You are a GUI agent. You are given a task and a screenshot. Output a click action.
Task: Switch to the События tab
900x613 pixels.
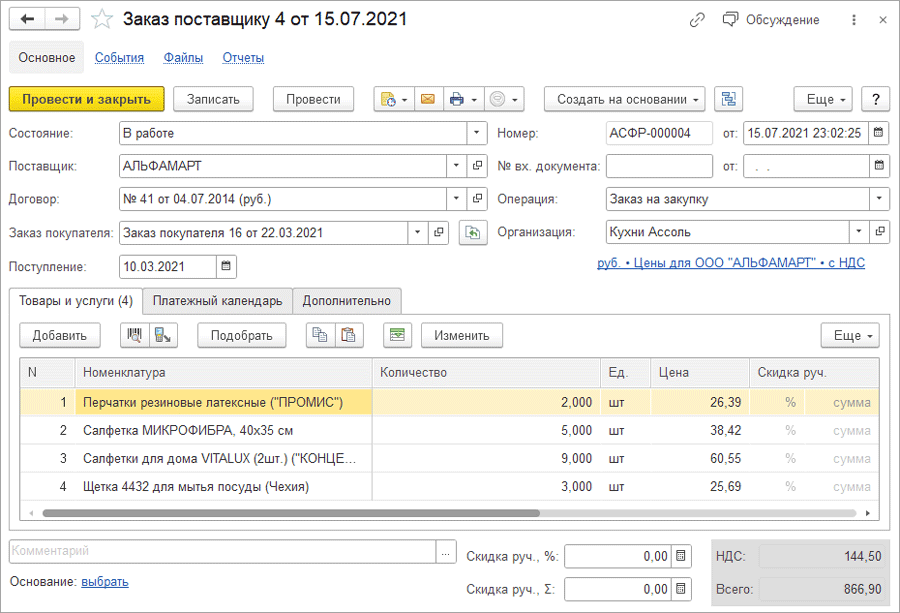point(119,57)
